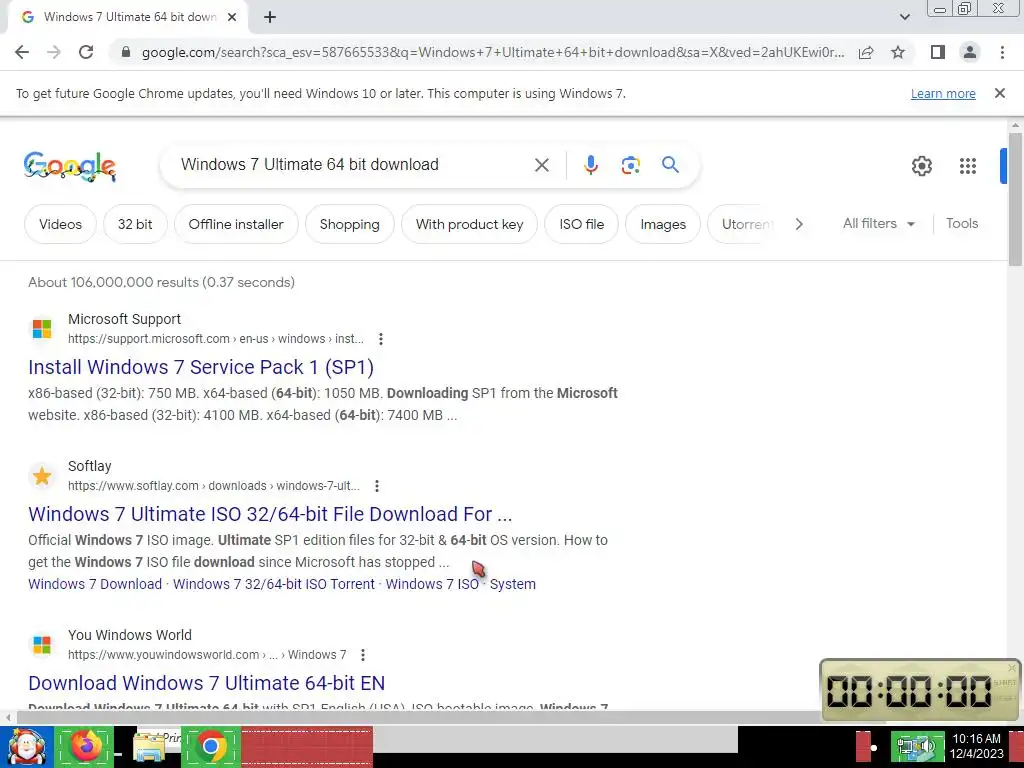Image resolution: width=1024 pixels, height=768 pixels.
Task: Open the Windows 7 ISO sitelink
Action: (432, 584)
